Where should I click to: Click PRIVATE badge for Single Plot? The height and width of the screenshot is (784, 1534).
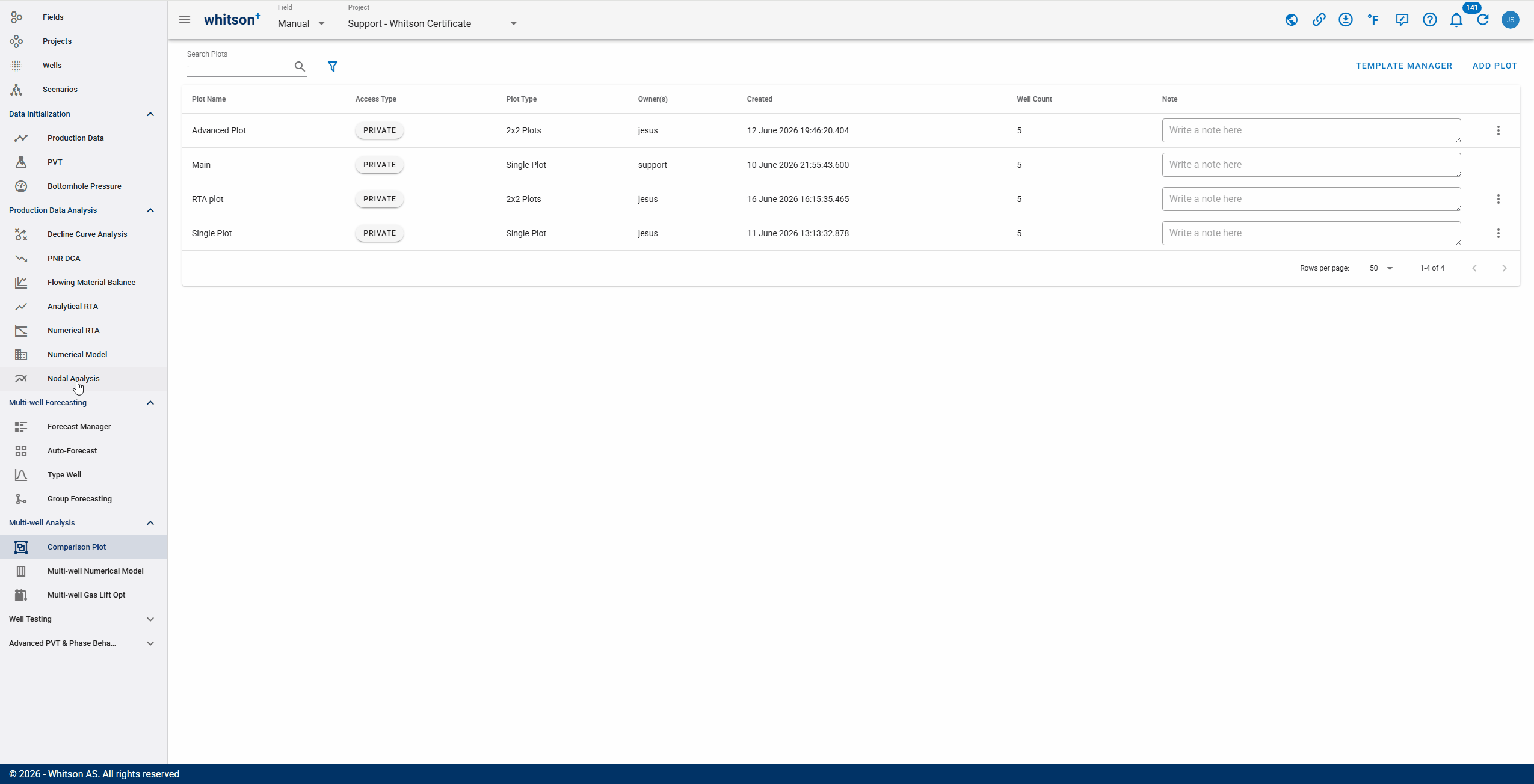pyautogui.click(x=380, y=233)
